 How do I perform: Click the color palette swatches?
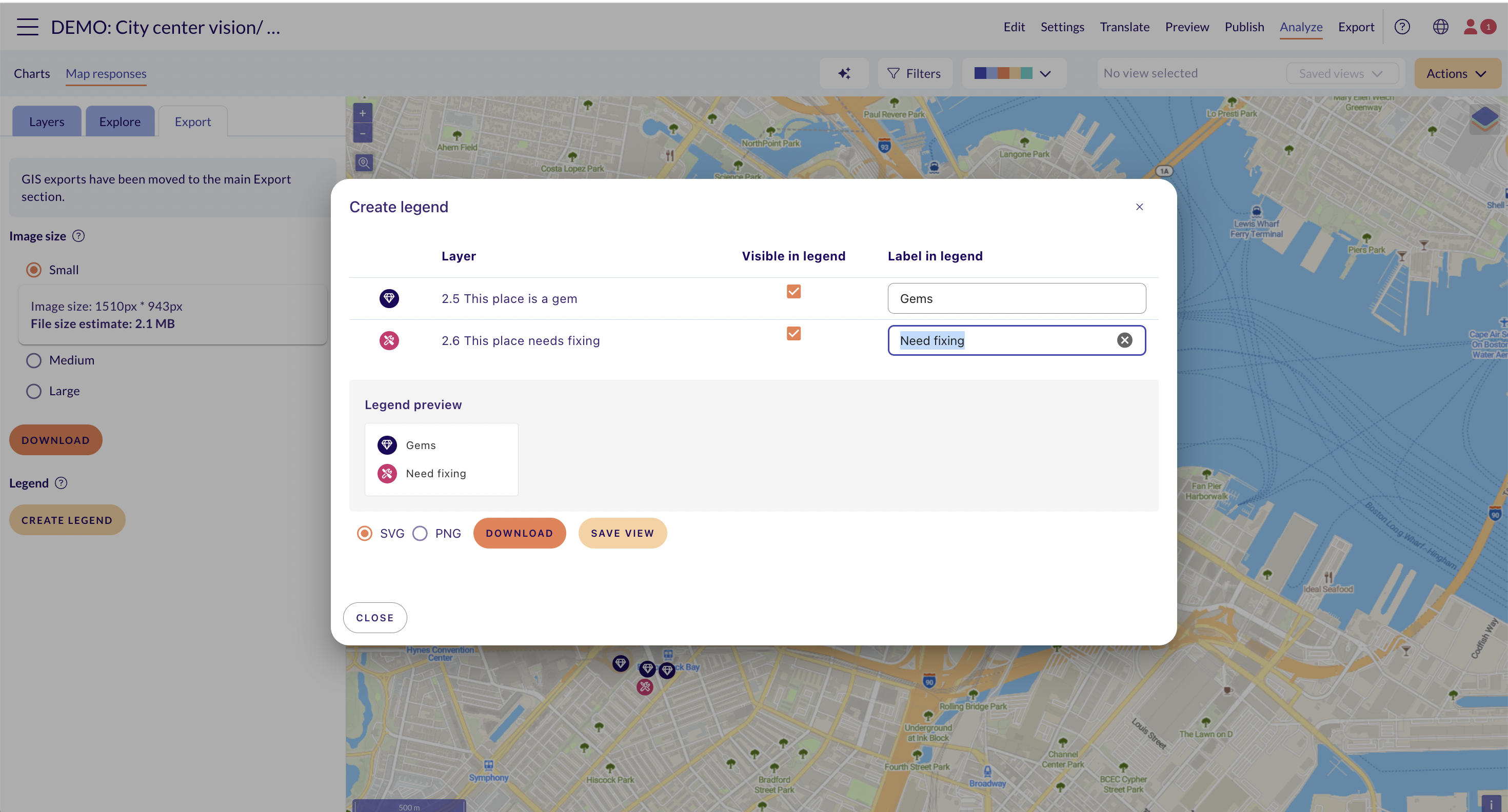(1003, 73)
